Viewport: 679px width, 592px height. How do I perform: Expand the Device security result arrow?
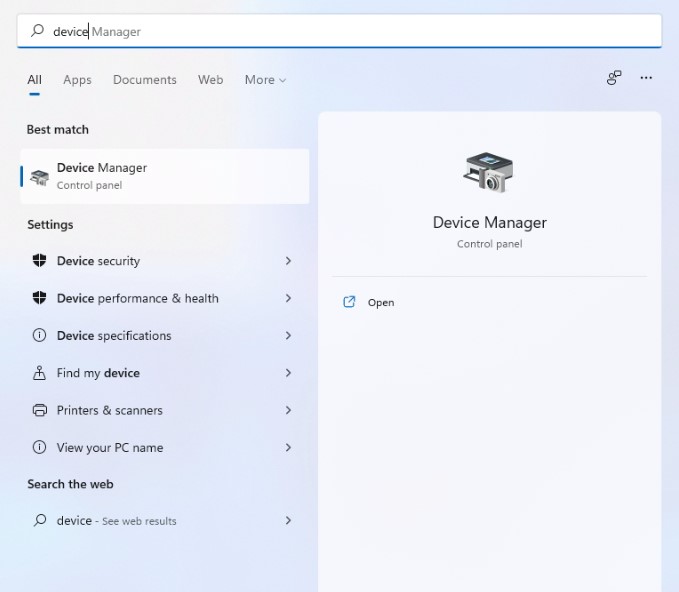click(288, 261)
